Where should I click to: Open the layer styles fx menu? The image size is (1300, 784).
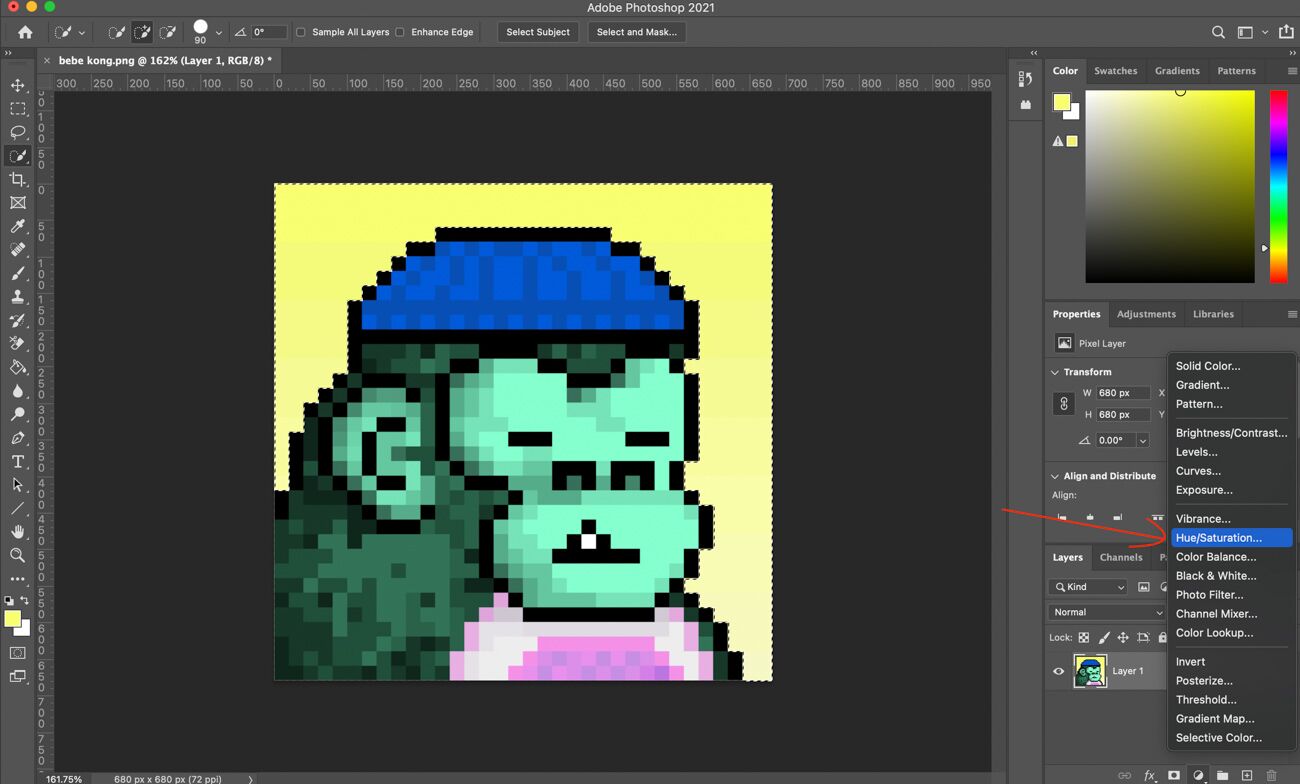[x=1148, y=775]
